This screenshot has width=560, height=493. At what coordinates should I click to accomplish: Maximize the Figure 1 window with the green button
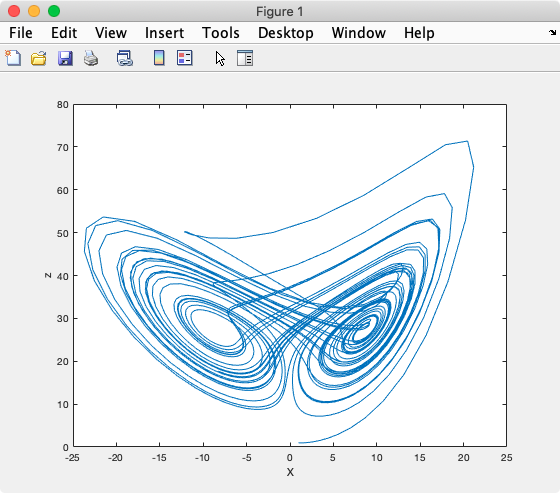click(54, 11)
